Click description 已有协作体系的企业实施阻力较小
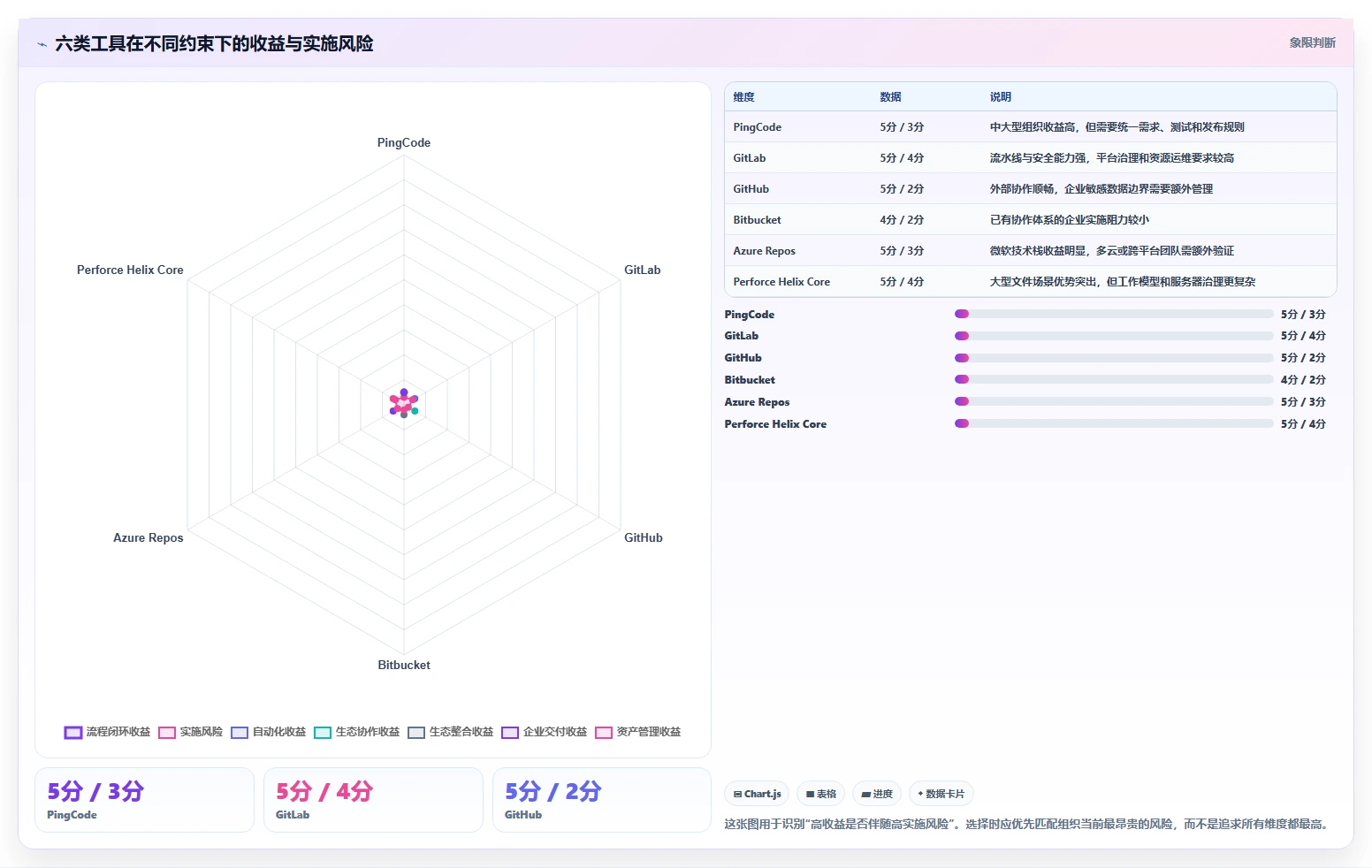Image resolution: width=1372 pixels, height=868 pixels. tap(1069, 220)
